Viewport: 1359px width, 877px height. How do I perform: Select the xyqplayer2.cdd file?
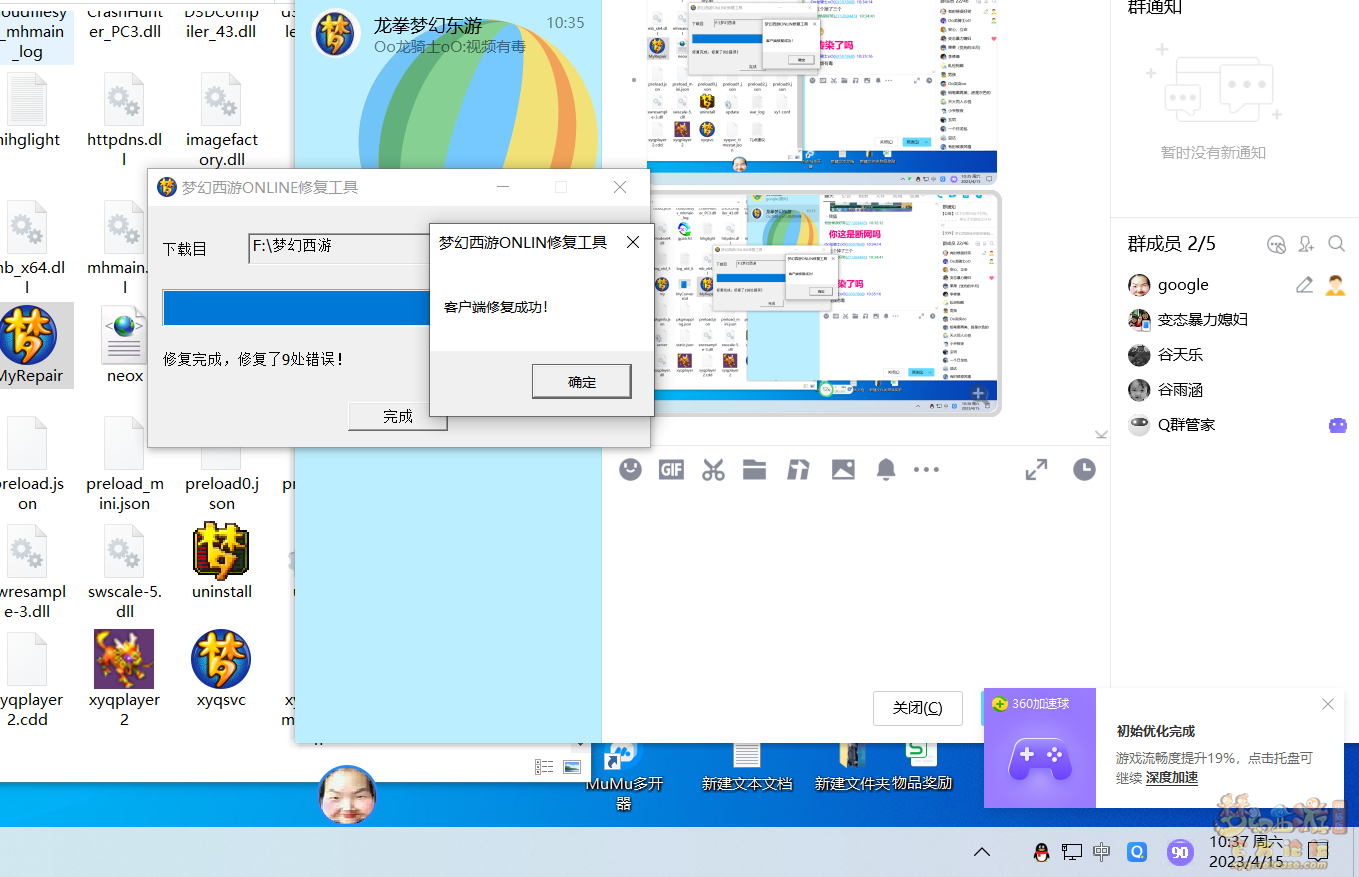[27, 679]
